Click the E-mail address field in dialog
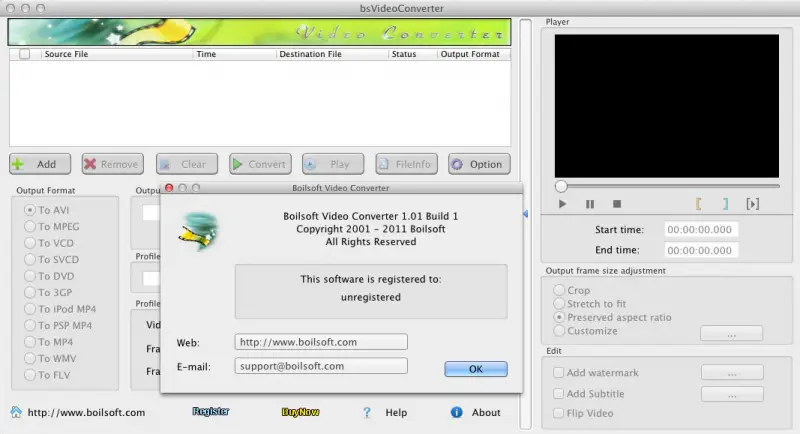The height and width of the screenshot is (434, 800). click(x=321, y=366)
